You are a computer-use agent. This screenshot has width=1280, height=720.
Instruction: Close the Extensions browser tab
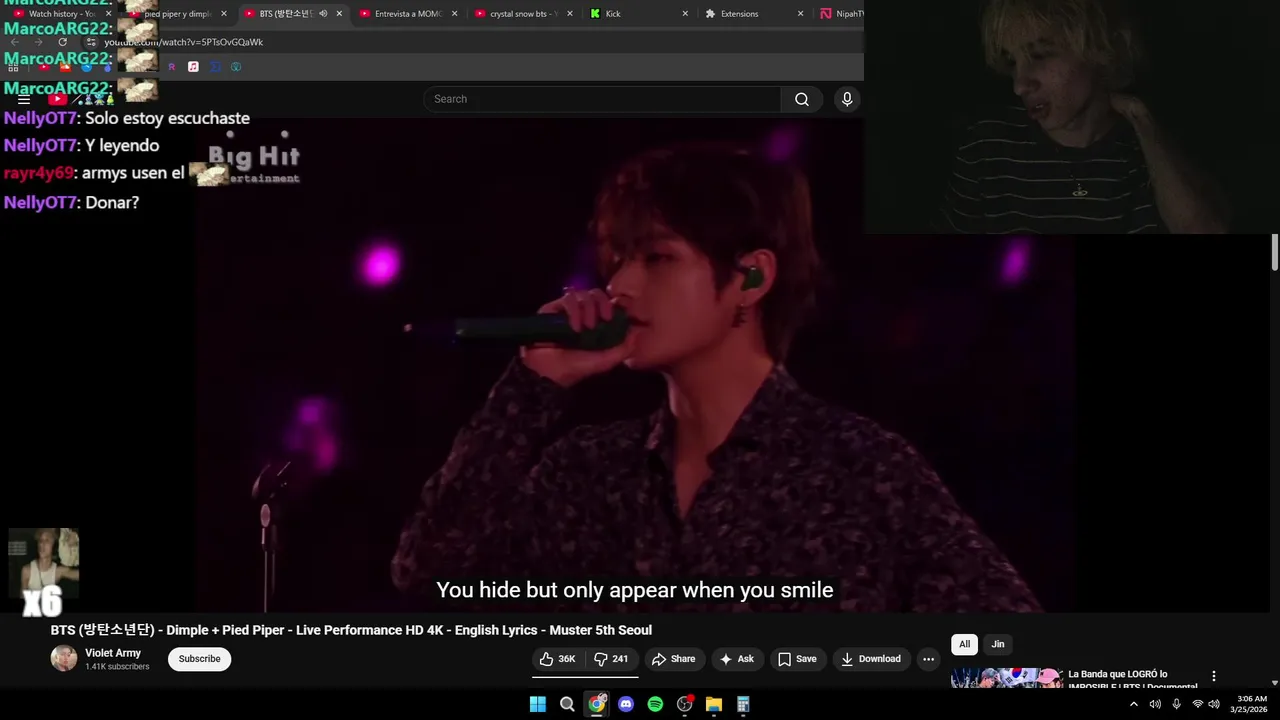pos(800,14)
